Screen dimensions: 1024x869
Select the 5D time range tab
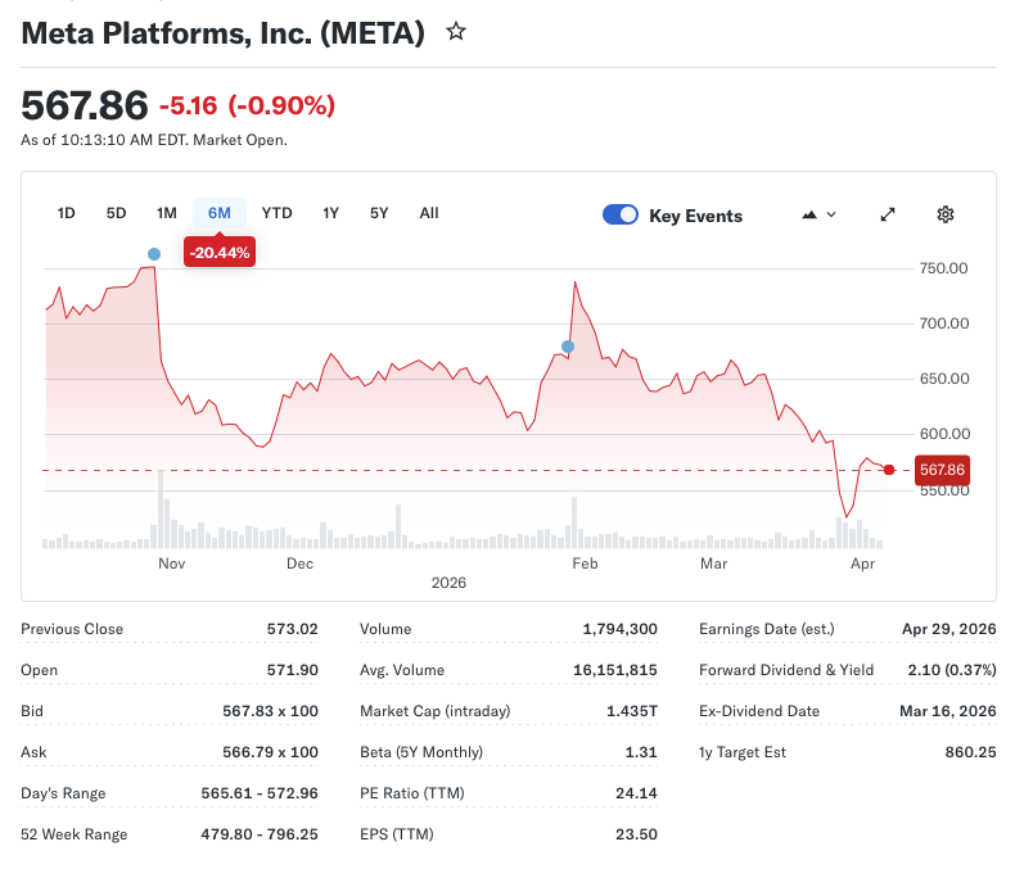coord(116,213)
